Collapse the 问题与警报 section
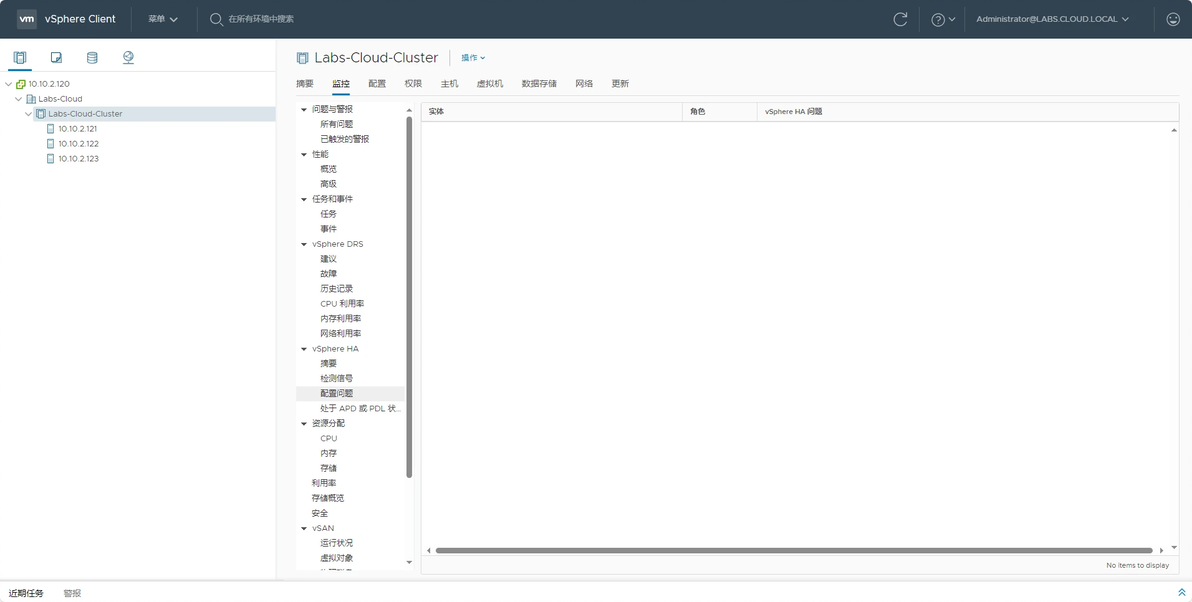The height and width of the screenshot is (602, 1192). [x=304, y=109]
